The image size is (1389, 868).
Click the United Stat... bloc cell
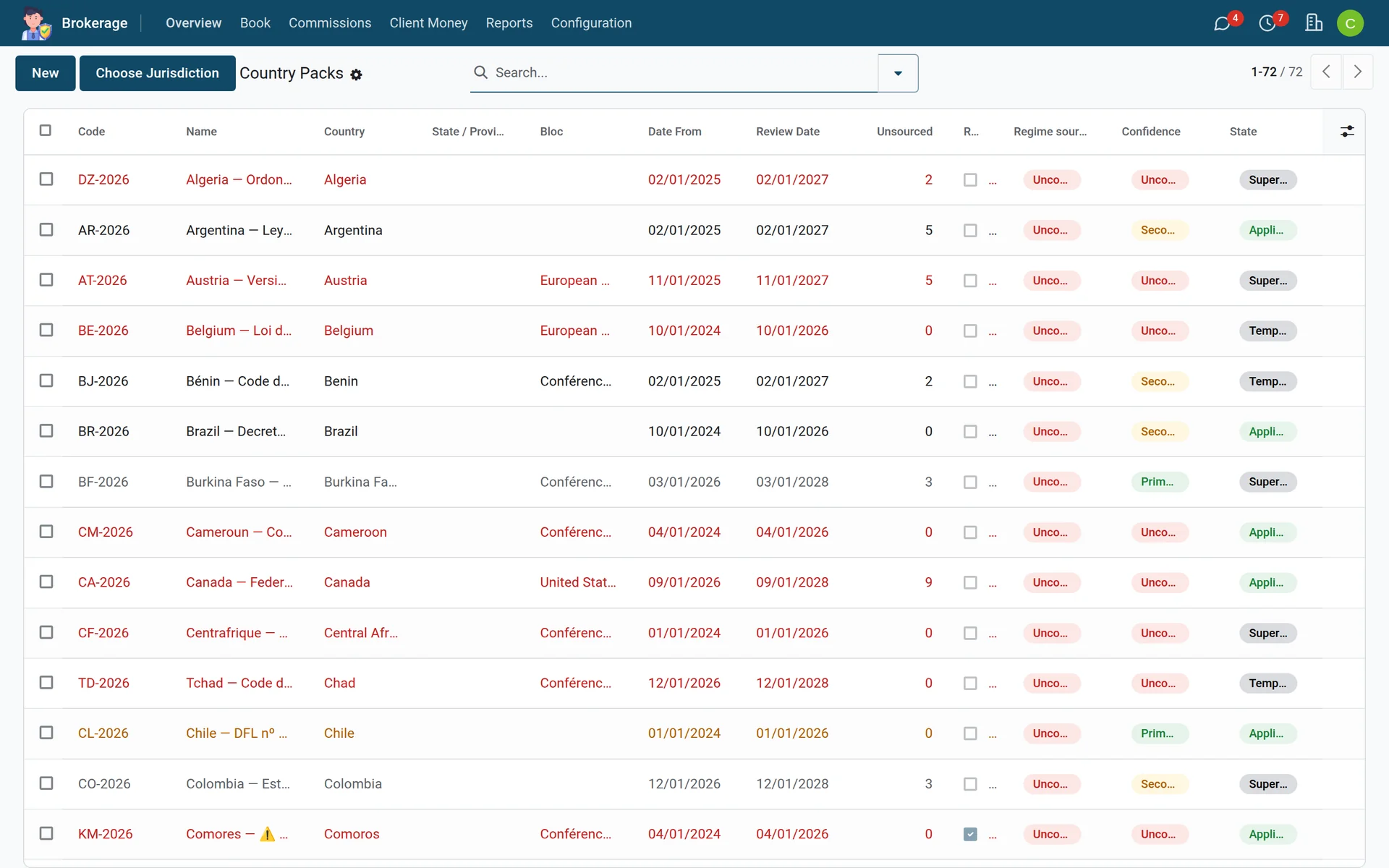pyautogui.click(x=578, y=582)
